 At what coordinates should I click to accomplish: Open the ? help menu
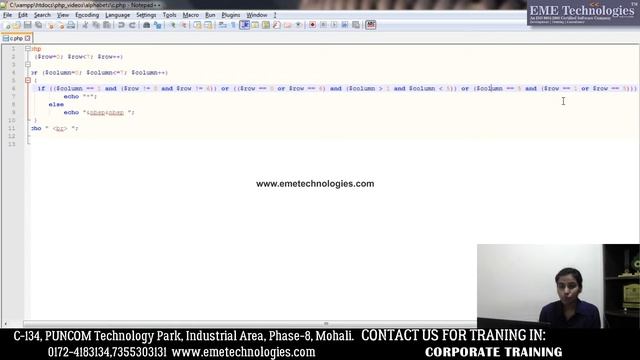[275, 15]
